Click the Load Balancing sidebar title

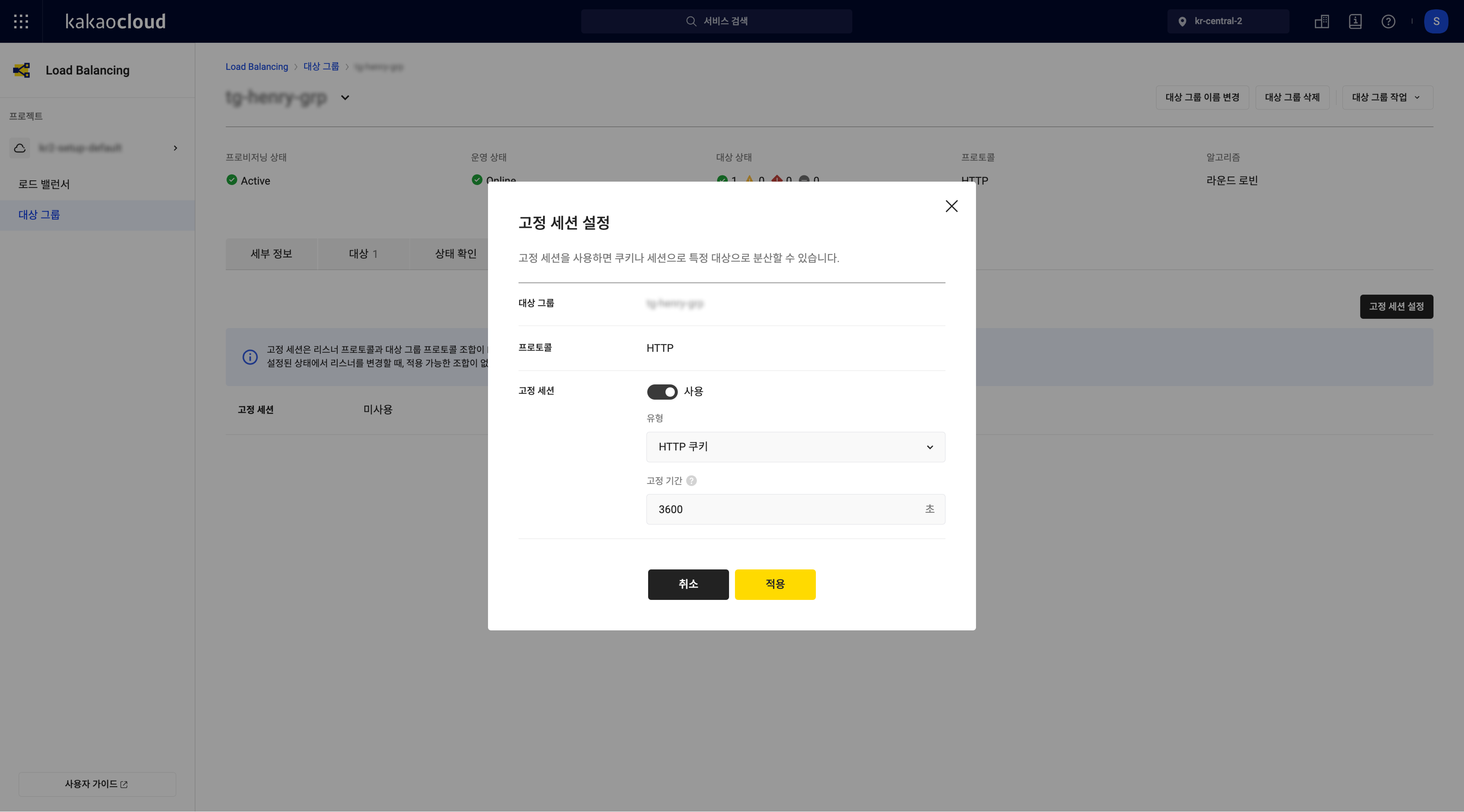point(87,70)
